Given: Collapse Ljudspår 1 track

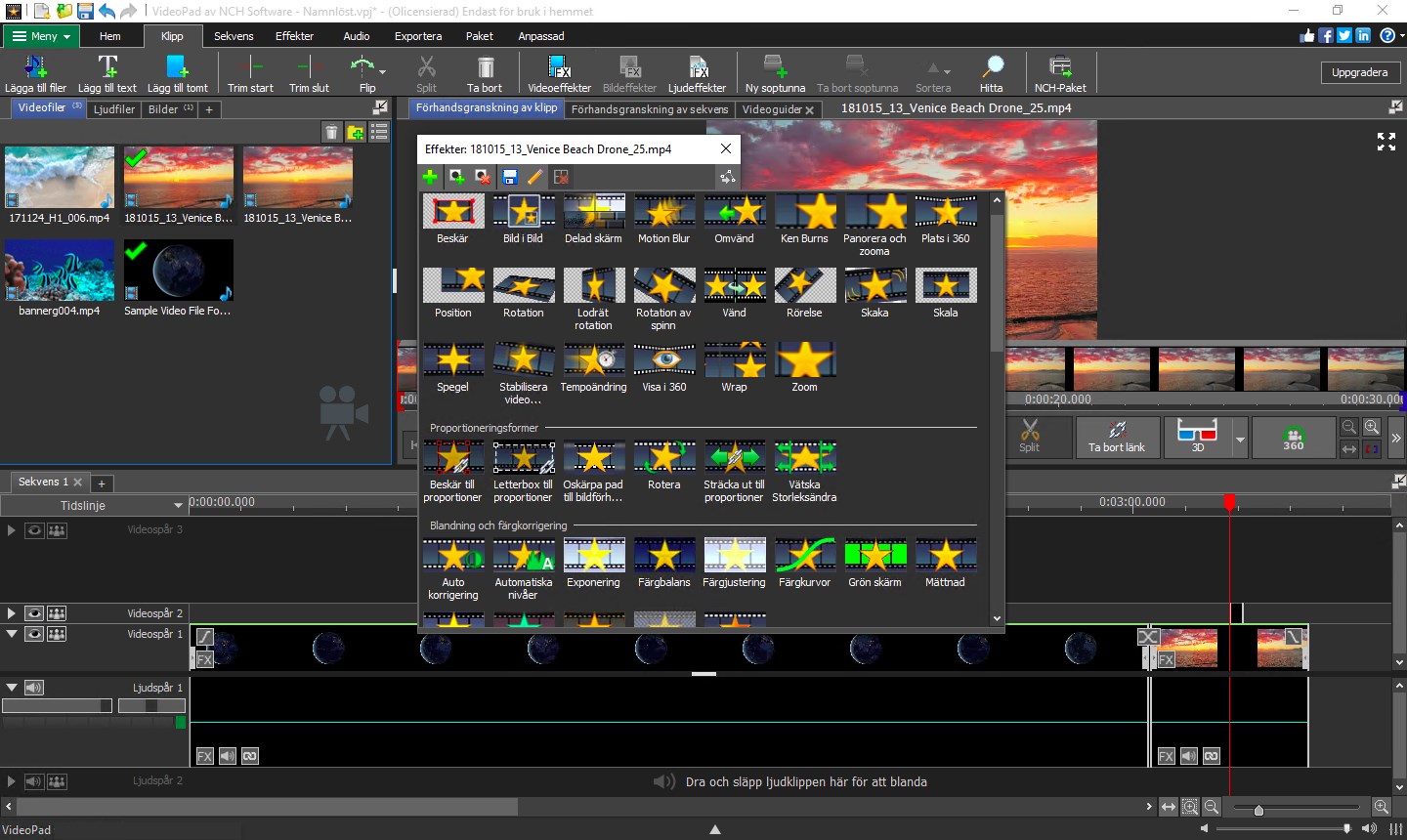Looking at the screenshot, I should pyautogui.click(x=12, y=688).
